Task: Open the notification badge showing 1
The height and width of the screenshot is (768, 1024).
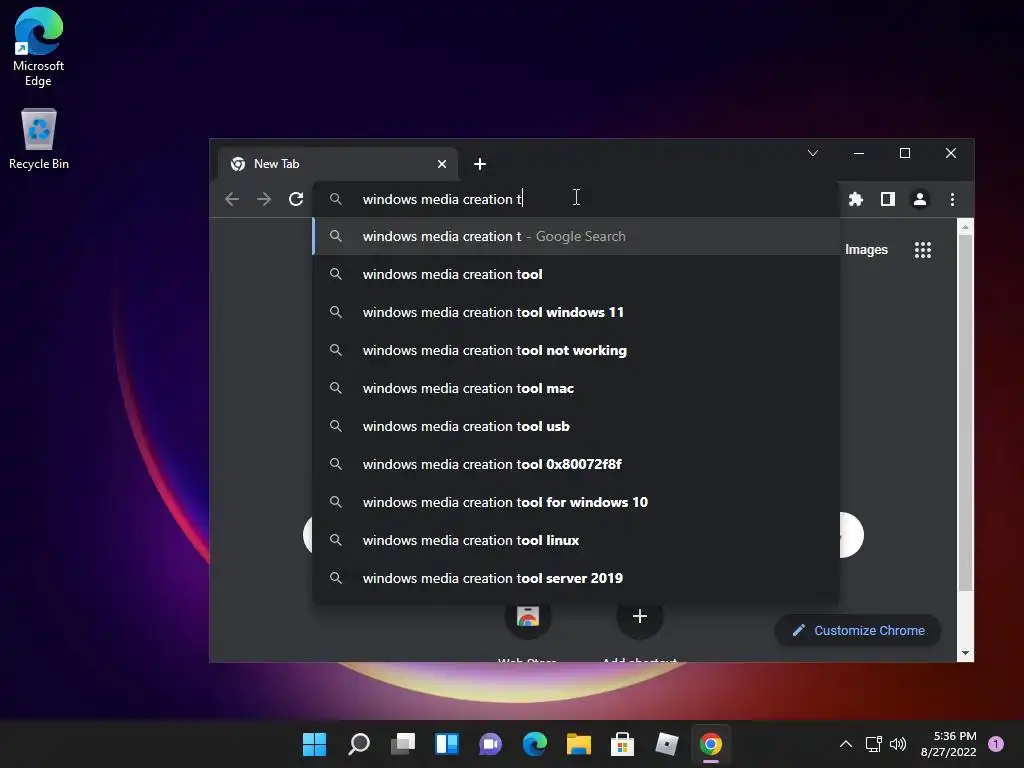Action: pos(996,744)
